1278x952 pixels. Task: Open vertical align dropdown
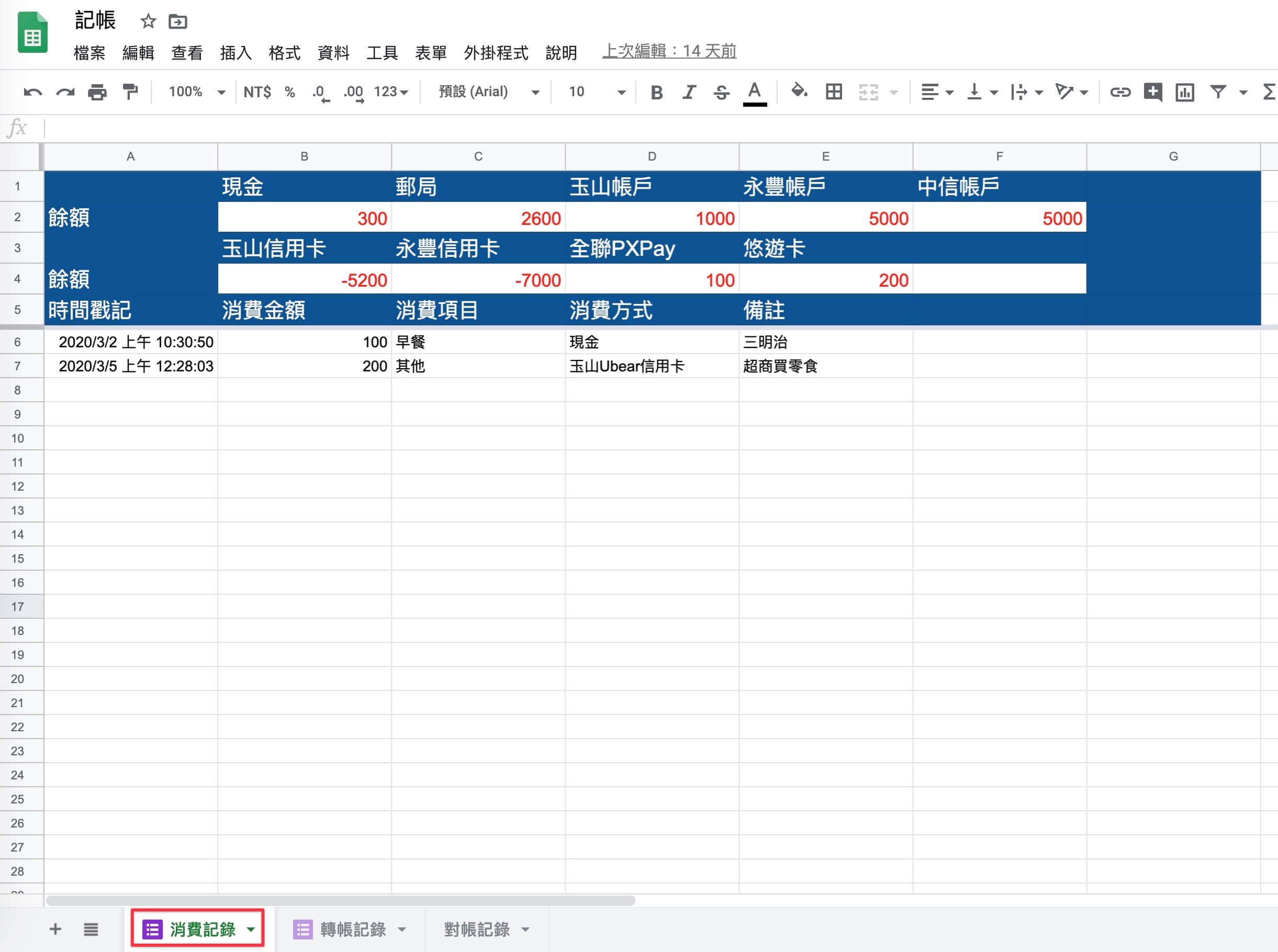[982, 92]
